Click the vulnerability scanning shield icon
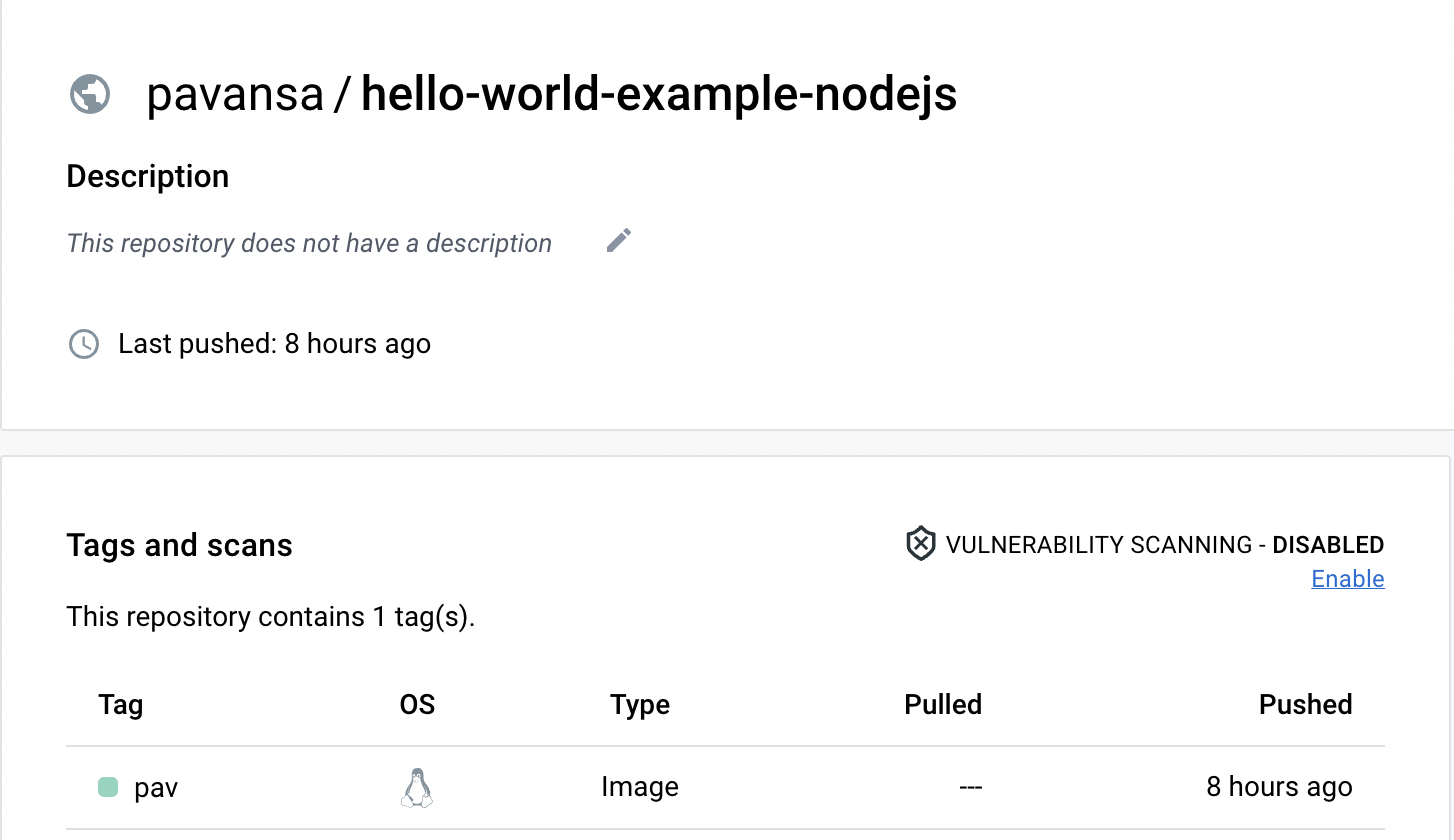 (919, 544)
